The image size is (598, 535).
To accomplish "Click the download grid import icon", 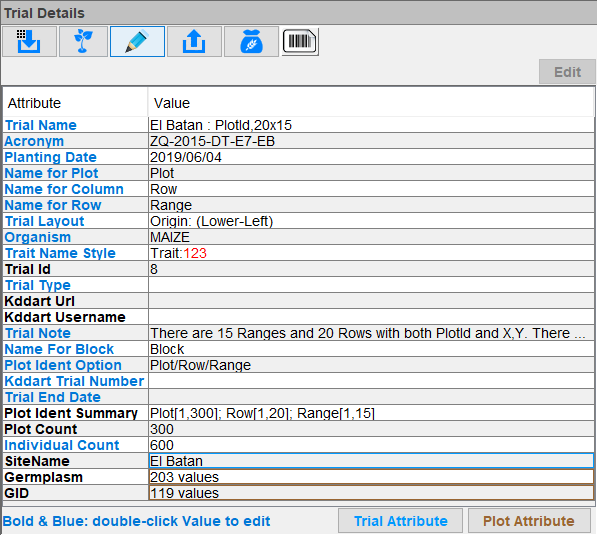I will tap(29, 42).
